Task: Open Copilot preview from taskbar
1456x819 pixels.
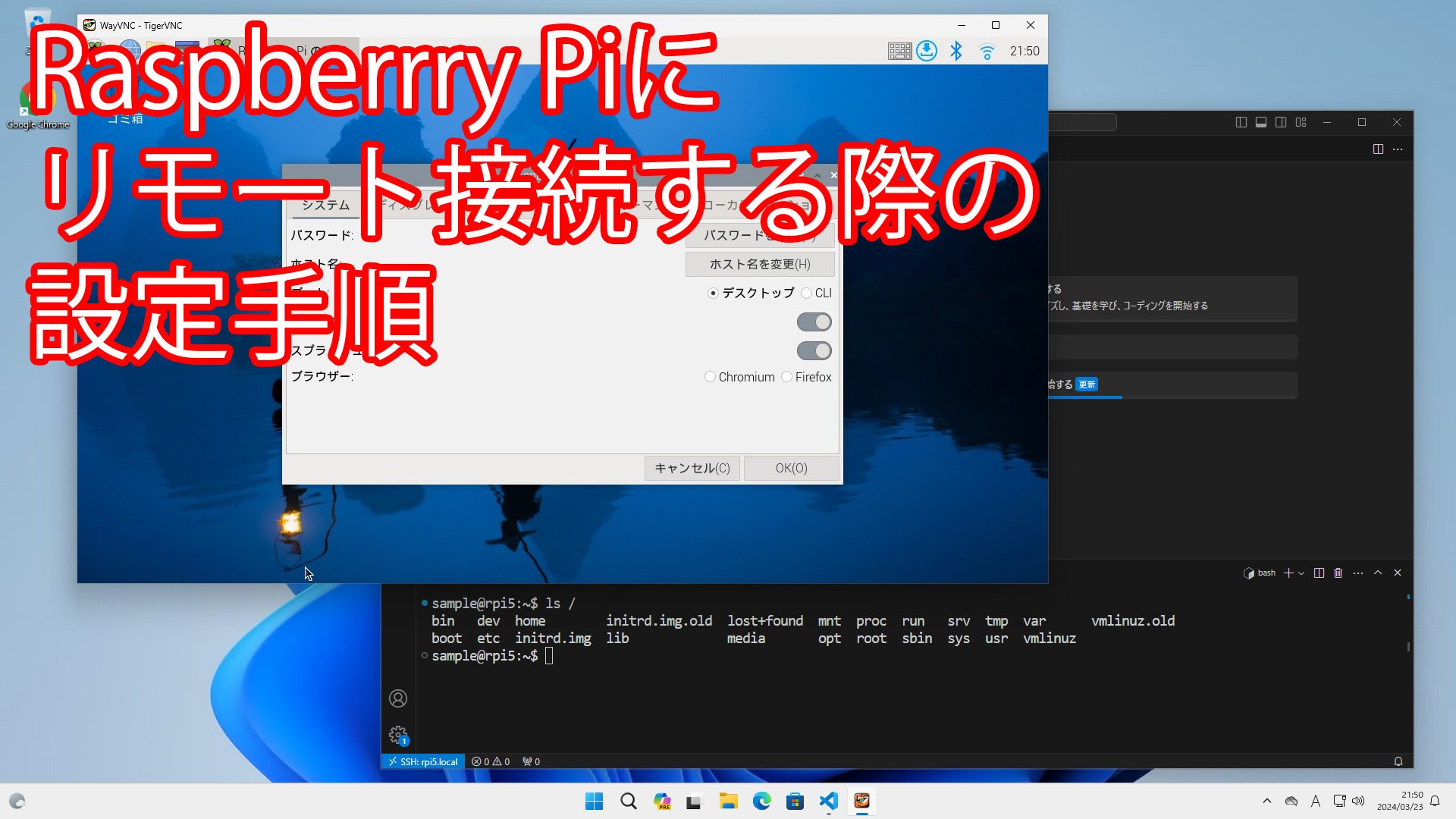Action: [662, 802]
